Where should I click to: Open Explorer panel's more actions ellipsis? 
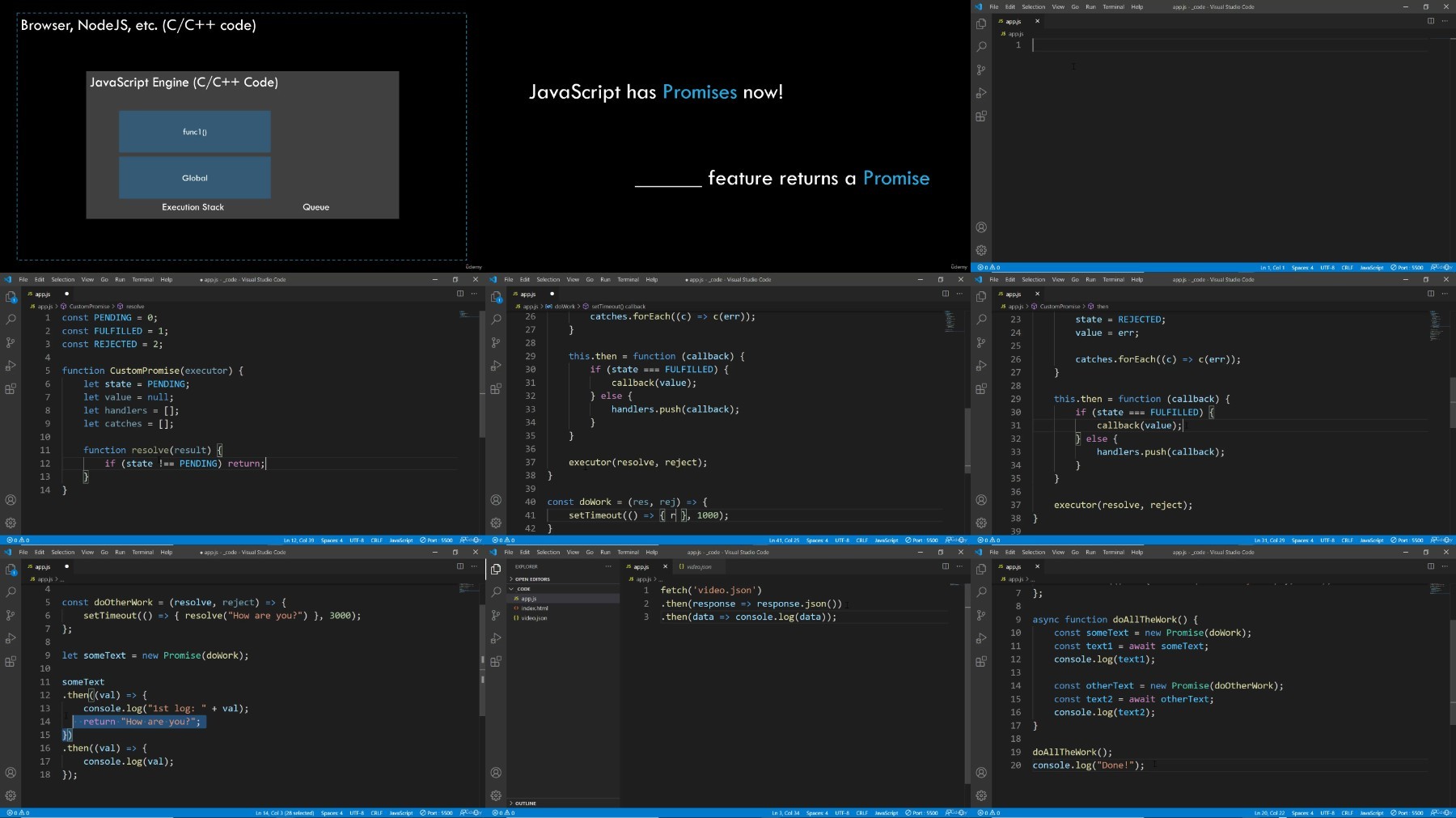coord(607,566)
